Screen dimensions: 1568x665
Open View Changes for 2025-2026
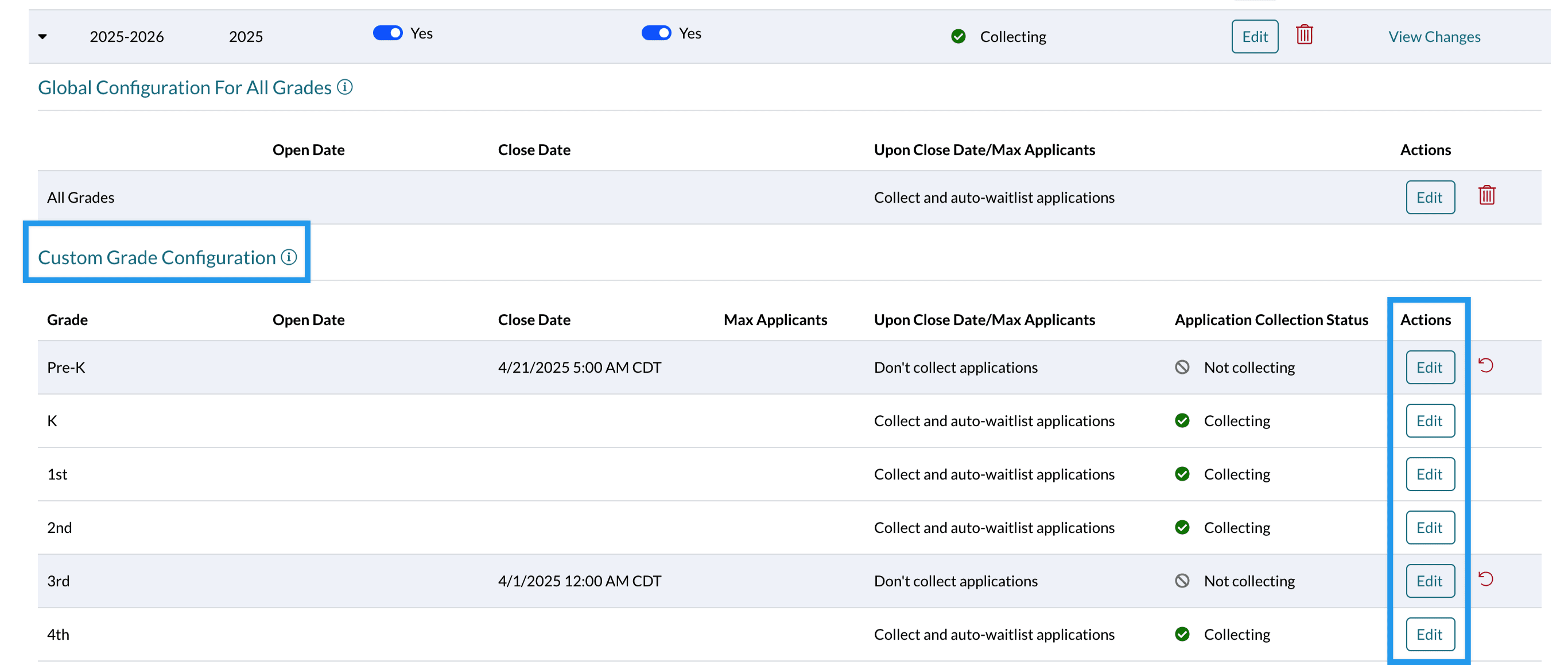click(x=1434, y=37)
